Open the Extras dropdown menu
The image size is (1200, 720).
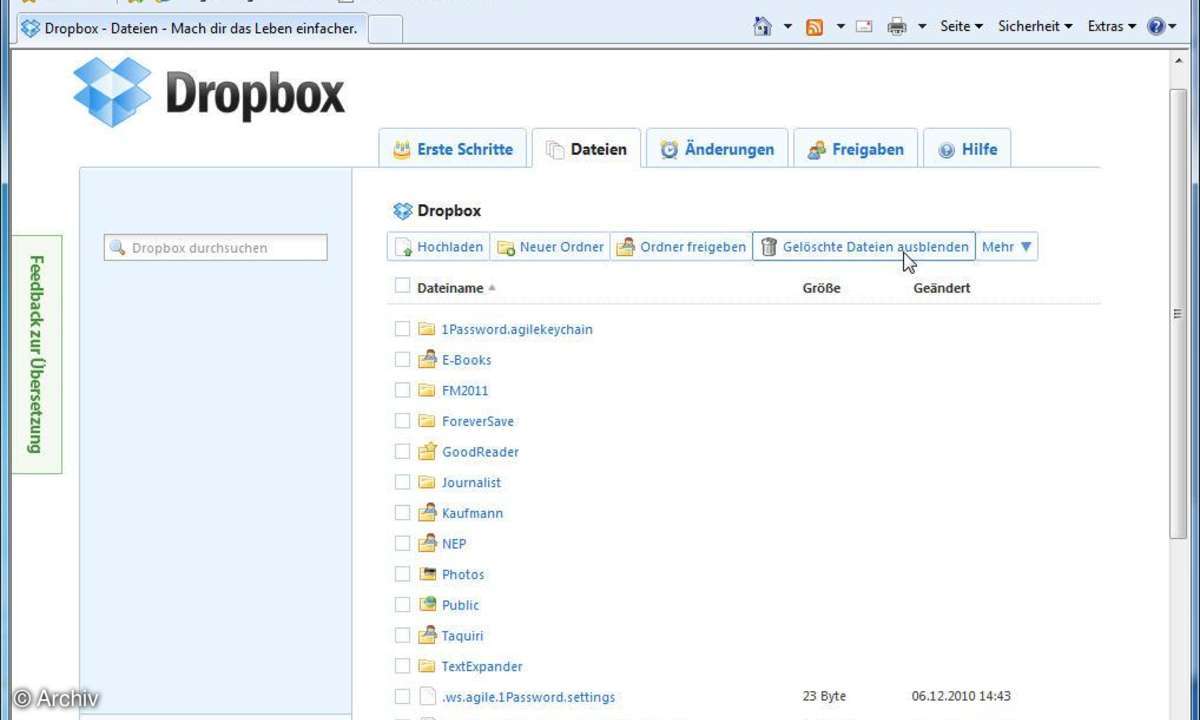[x=1112, y=27]
